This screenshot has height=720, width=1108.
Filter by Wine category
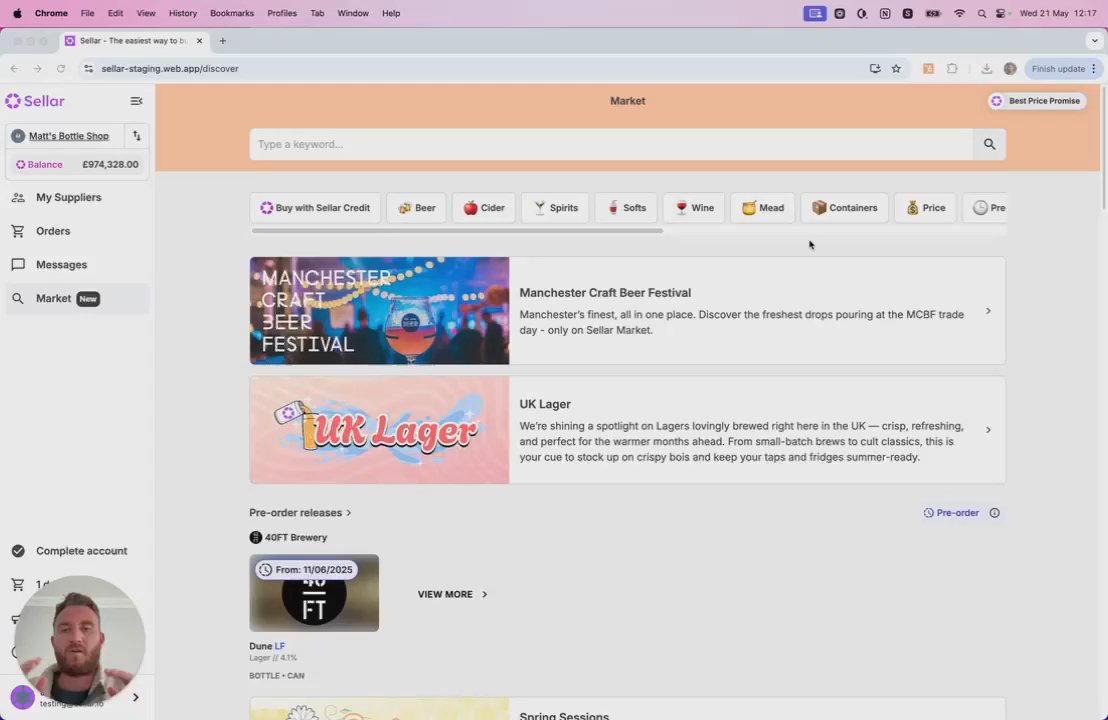tap(694, 208)
